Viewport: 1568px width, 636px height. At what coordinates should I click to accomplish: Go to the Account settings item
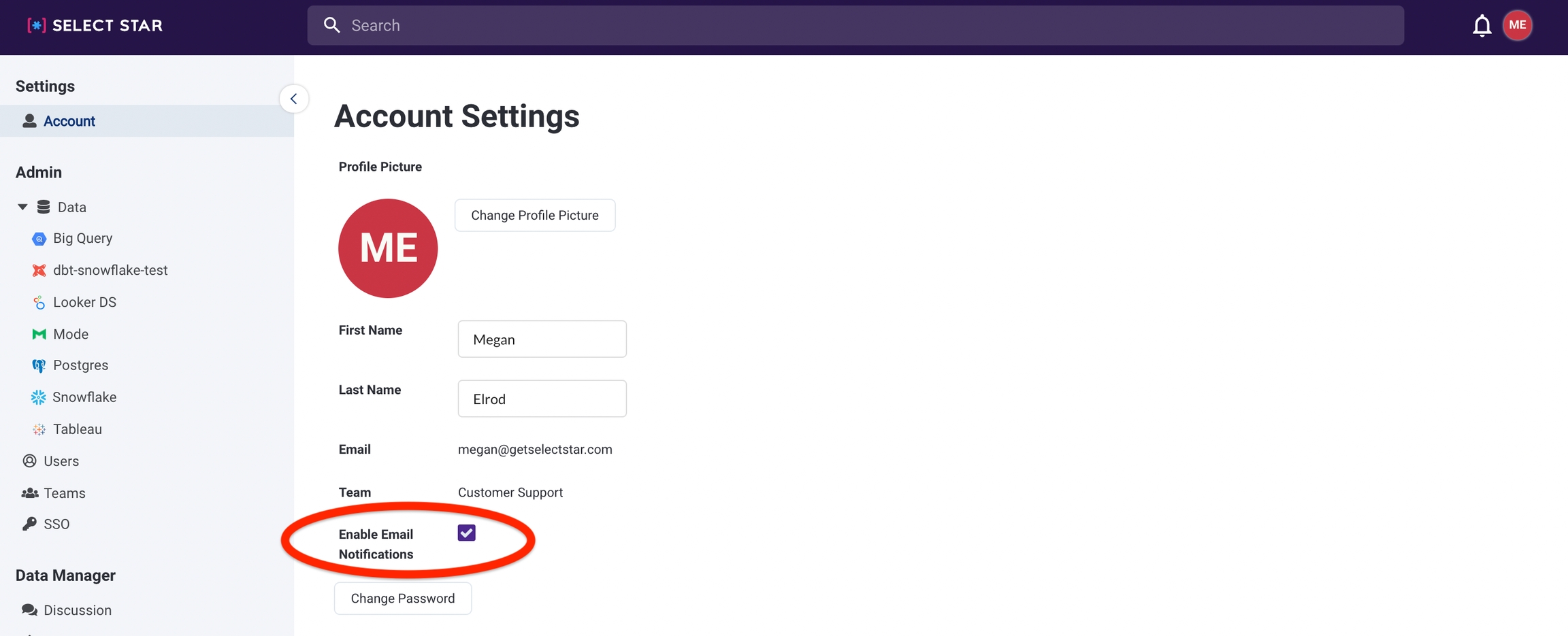[69, 121]
